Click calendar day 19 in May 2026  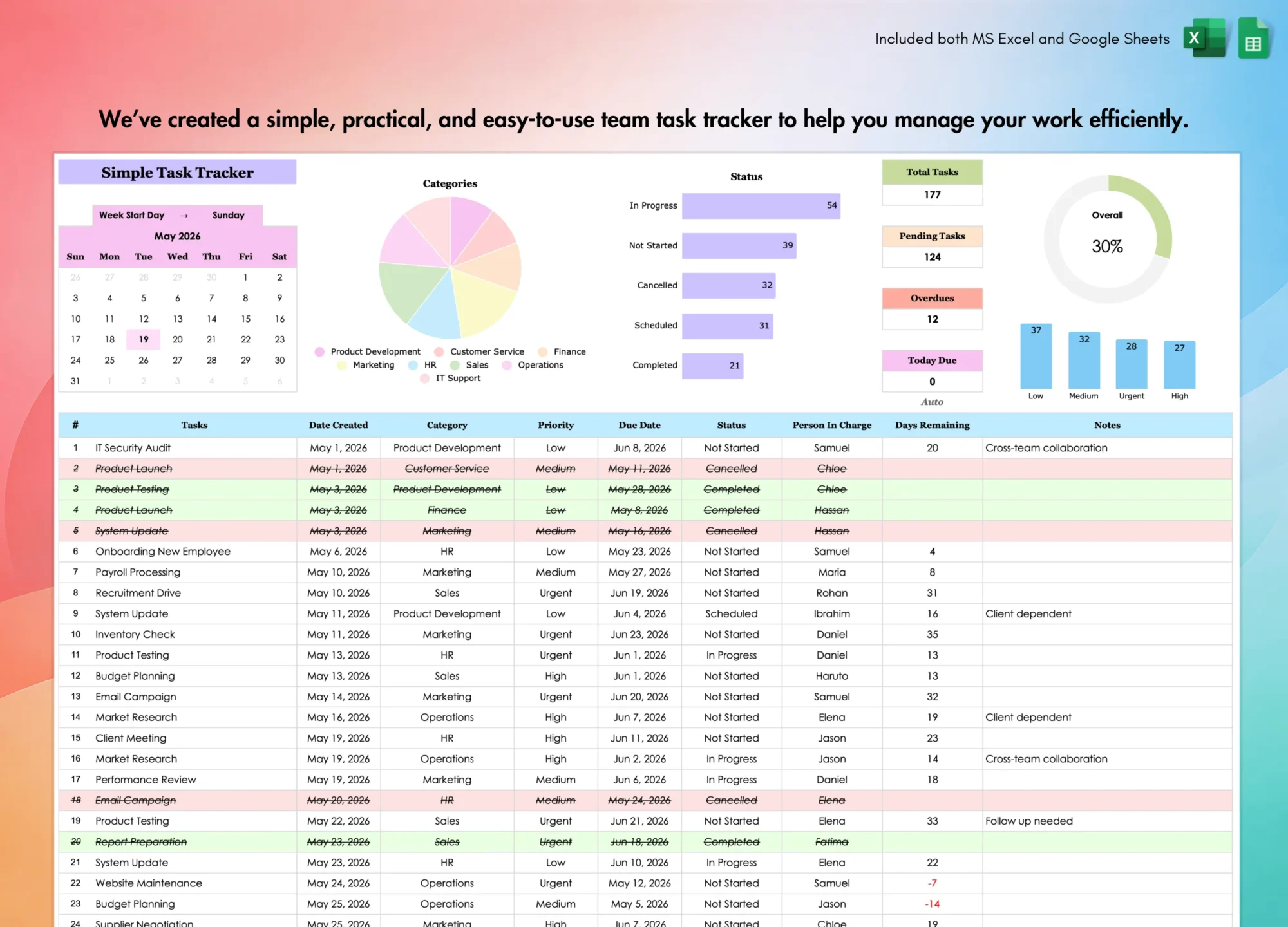coord(144,339)
